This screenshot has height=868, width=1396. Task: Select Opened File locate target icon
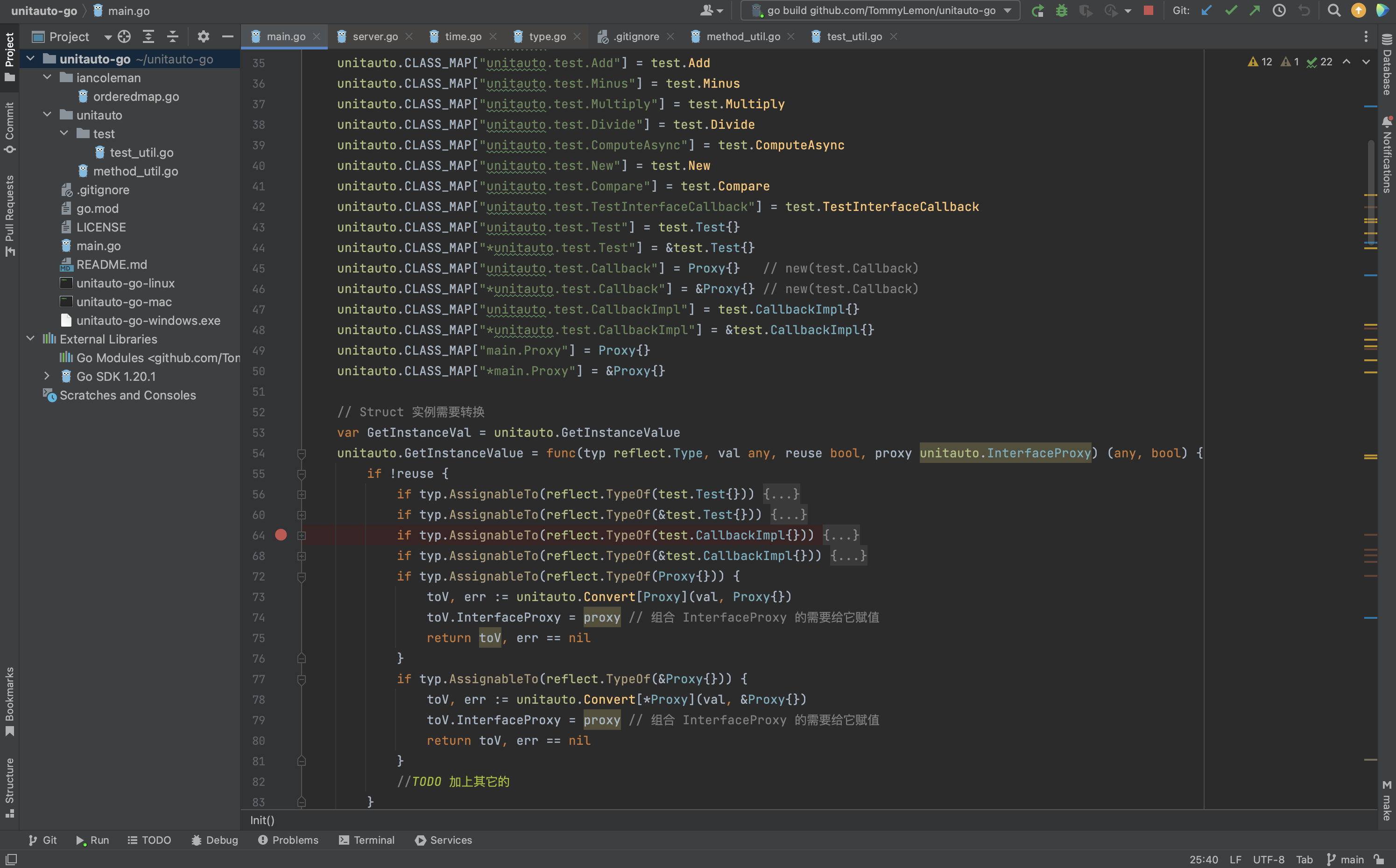(x=124, y=37)
